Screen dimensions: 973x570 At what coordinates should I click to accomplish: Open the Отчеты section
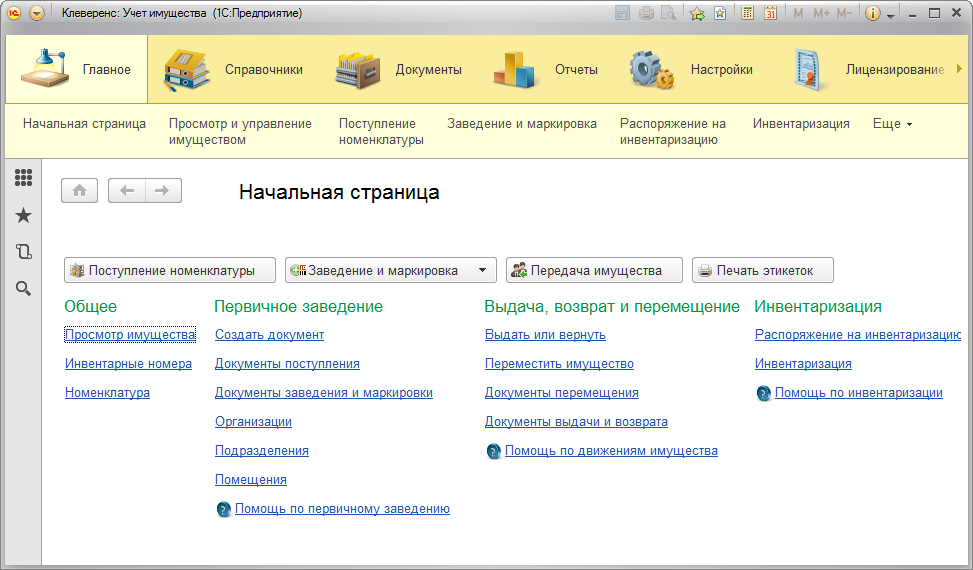tap(546, 69)
